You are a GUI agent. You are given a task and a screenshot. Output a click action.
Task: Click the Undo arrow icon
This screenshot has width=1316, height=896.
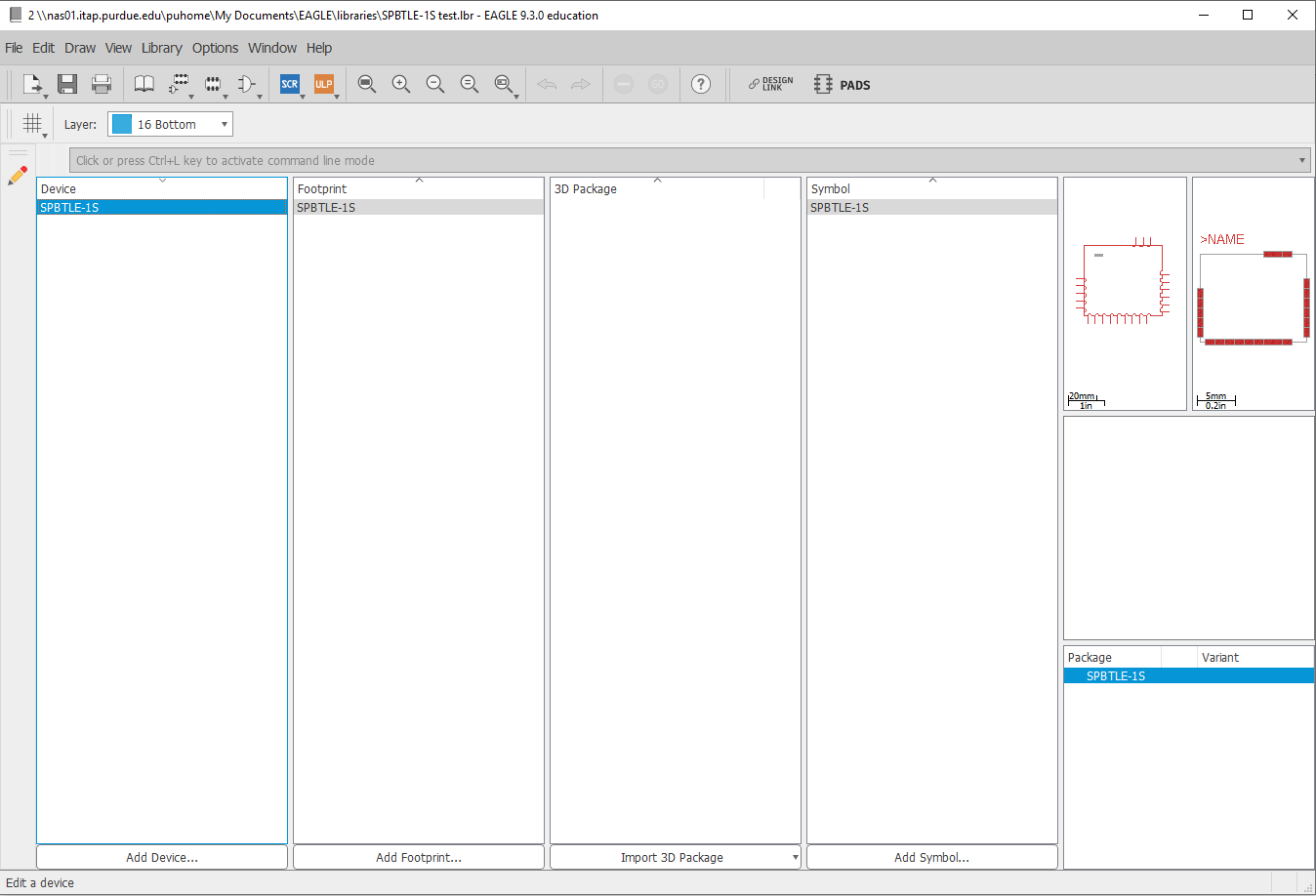pos(547,84)
